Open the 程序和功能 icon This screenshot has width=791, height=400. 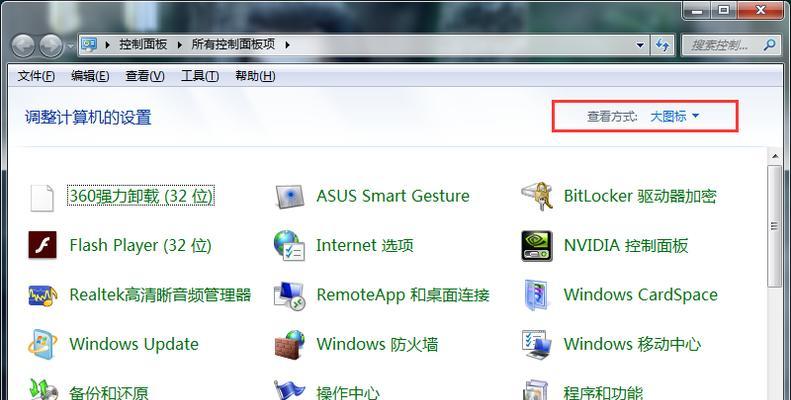tap(536, 390)
